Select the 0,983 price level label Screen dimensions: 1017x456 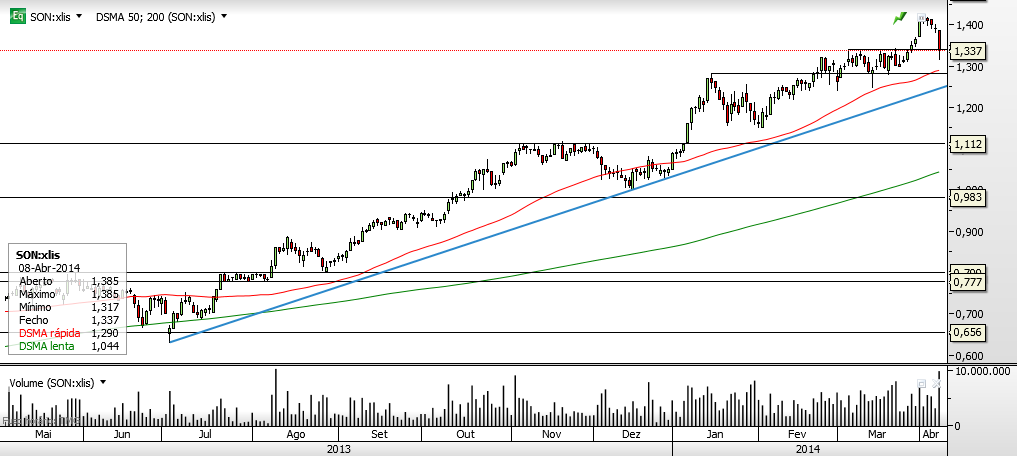coord(967,198)
